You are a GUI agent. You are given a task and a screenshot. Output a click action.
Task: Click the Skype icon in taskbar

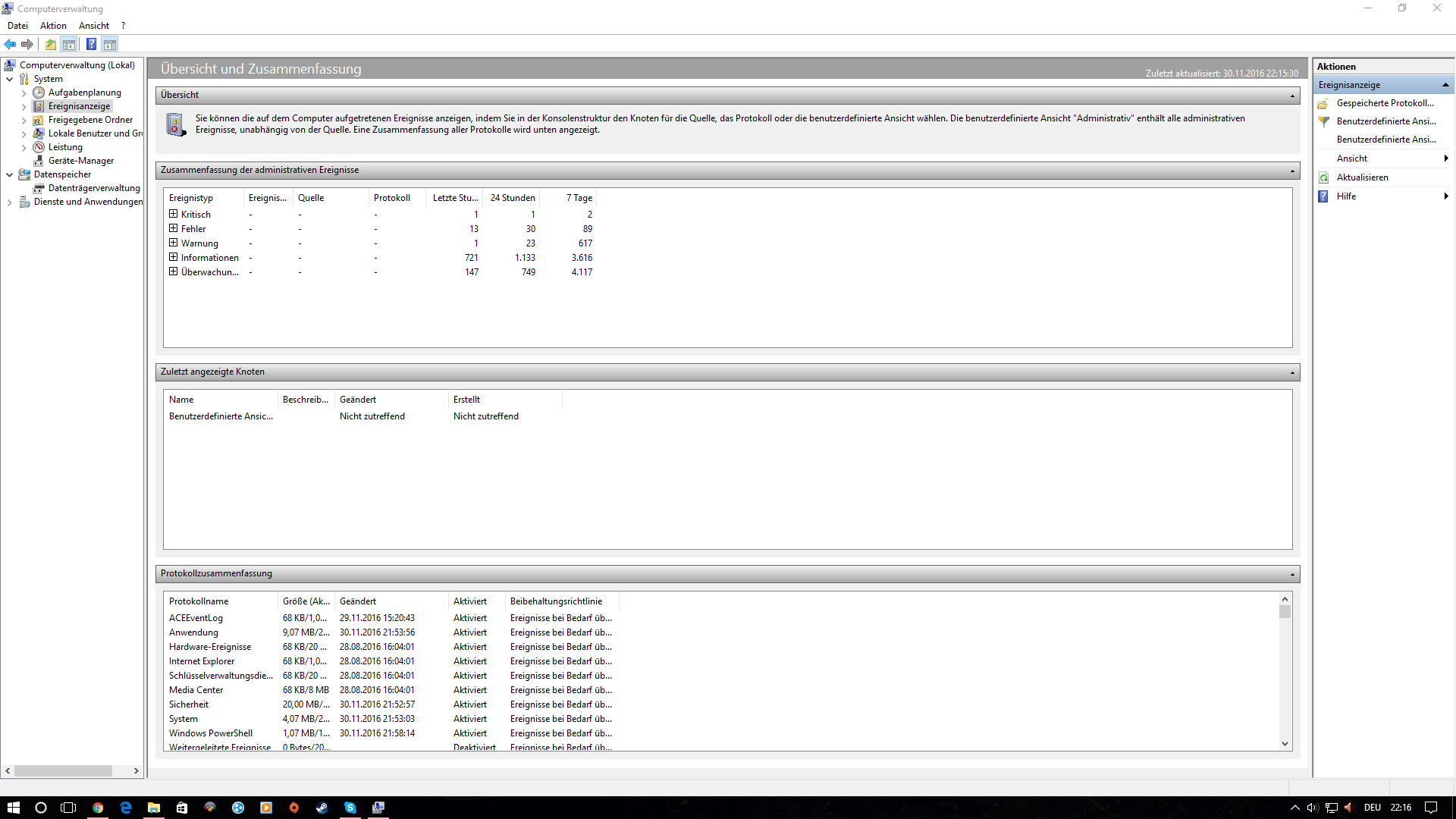point(350,808)
